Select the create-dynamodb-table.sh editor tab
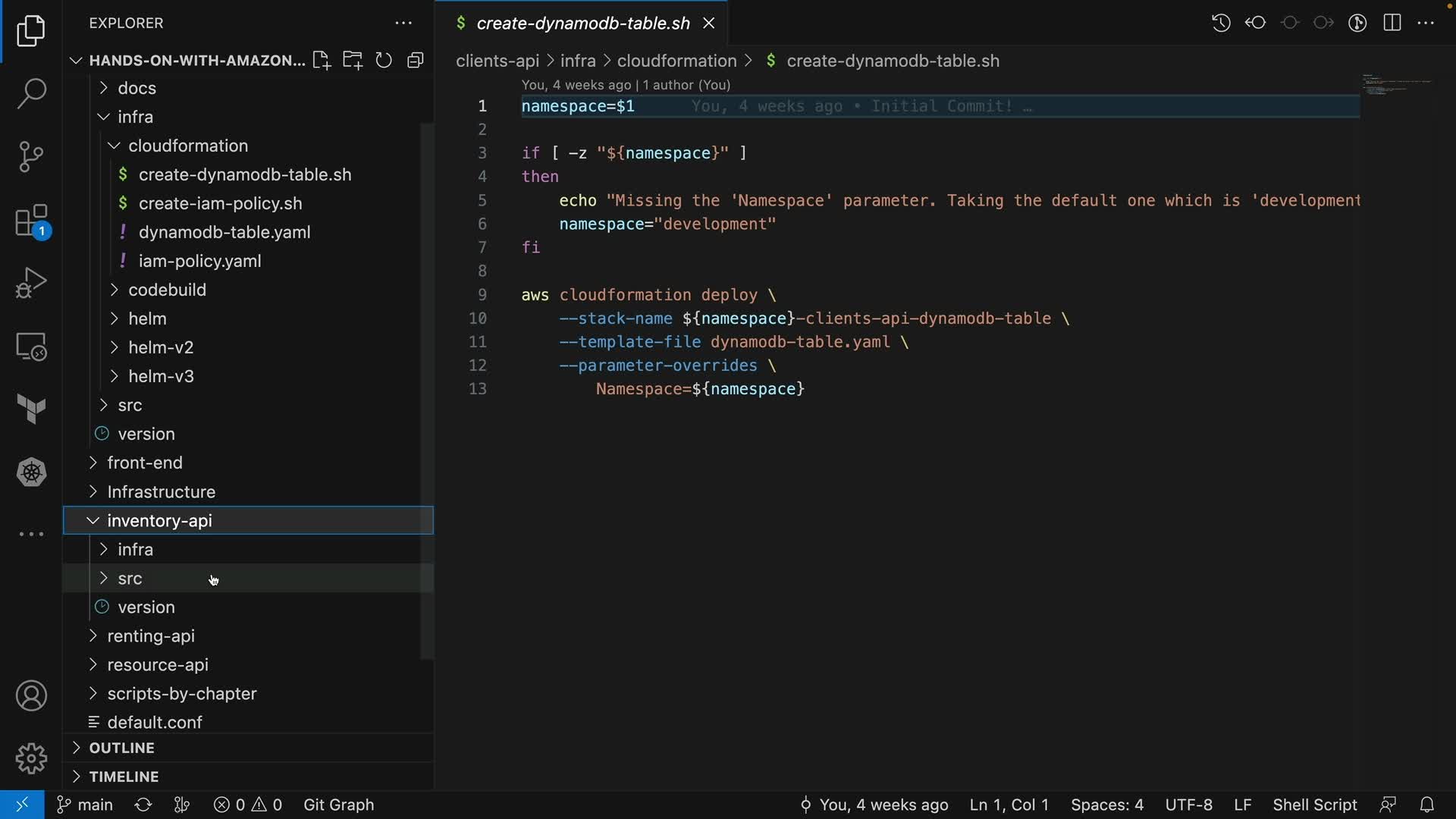 [x=582, y=23]
